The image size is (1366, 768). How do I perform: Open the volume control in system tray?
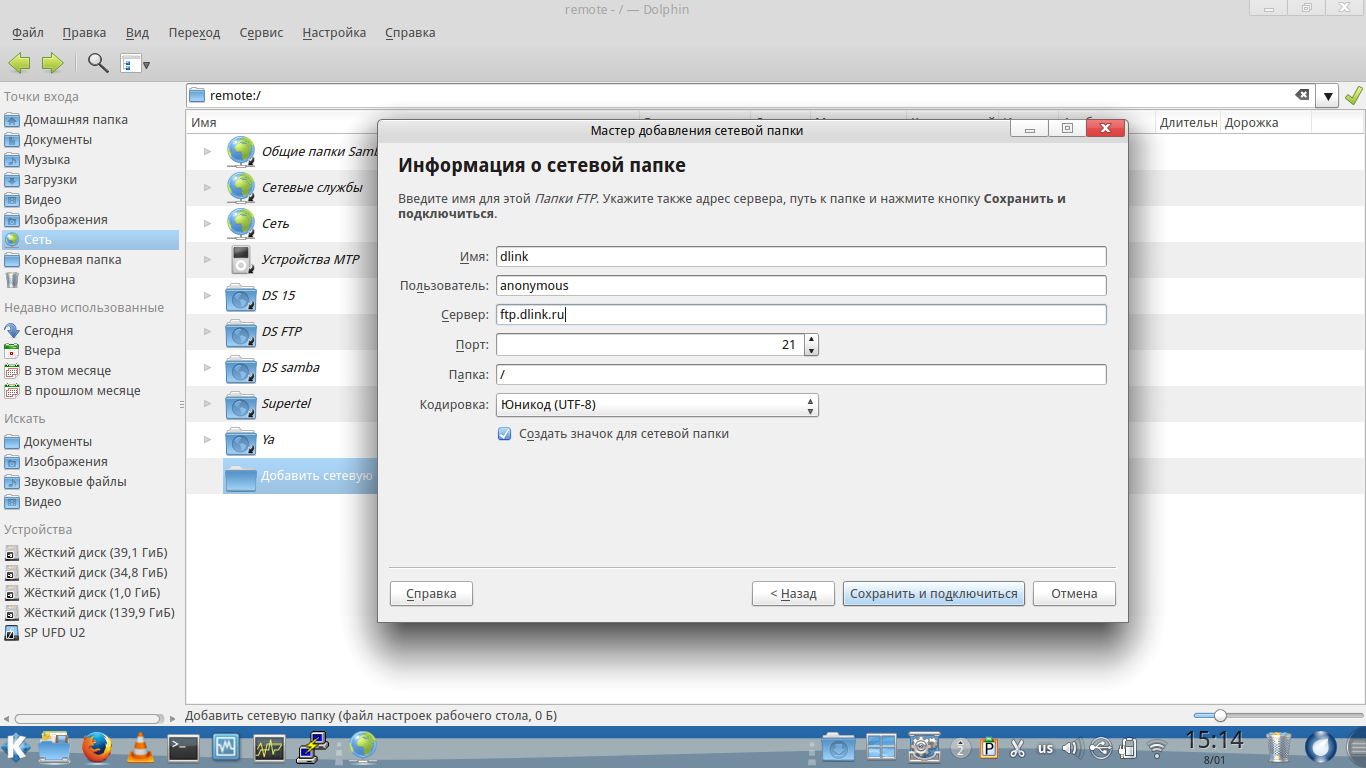click(1071, 747)
